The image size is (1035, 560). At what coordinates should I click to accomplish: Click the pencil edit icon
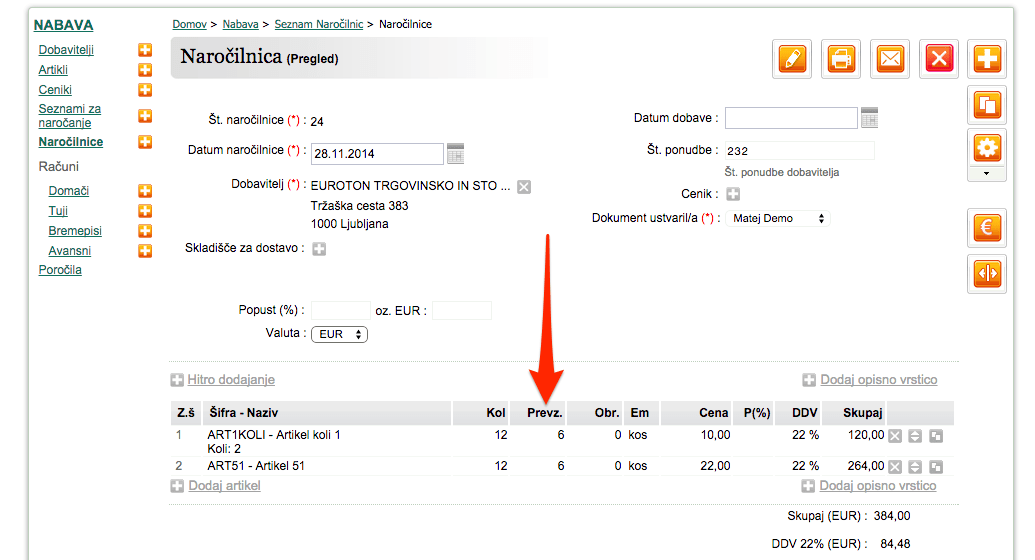[x=792, y=59]
